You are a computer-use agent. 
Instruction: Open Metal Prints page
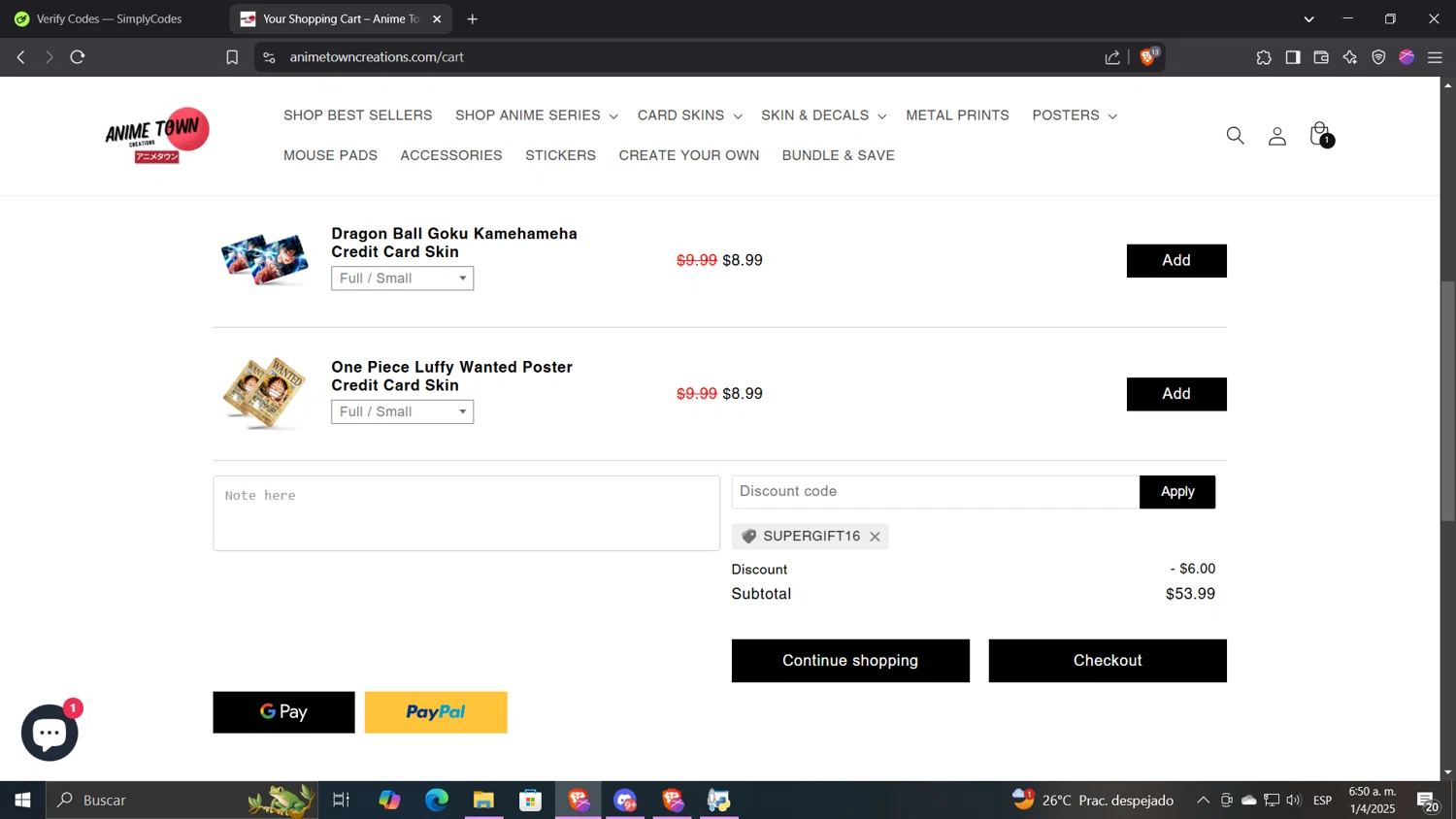[957, 115]
